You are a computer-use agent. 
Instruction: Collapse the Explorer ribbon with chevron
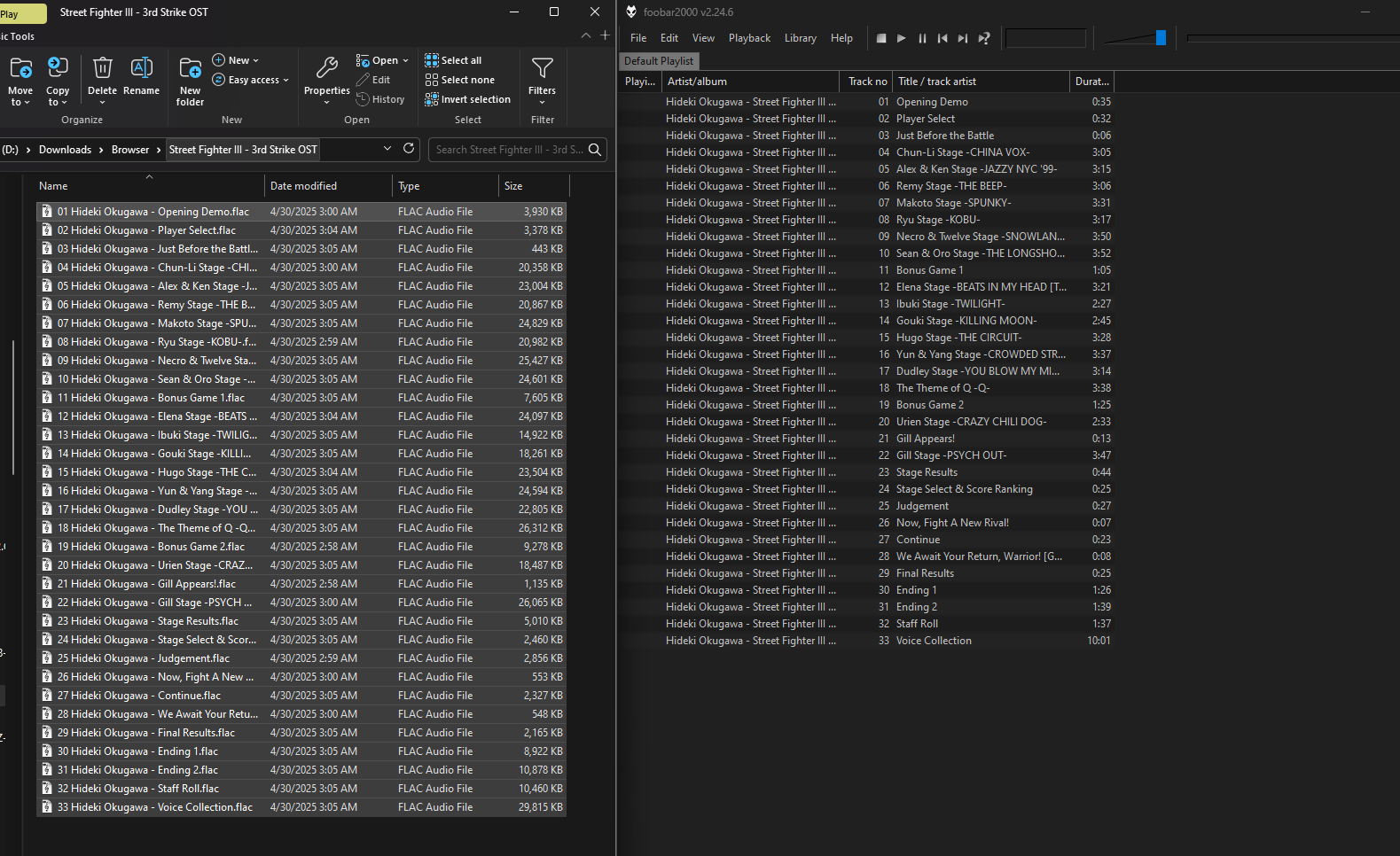[x=586, y=35]
